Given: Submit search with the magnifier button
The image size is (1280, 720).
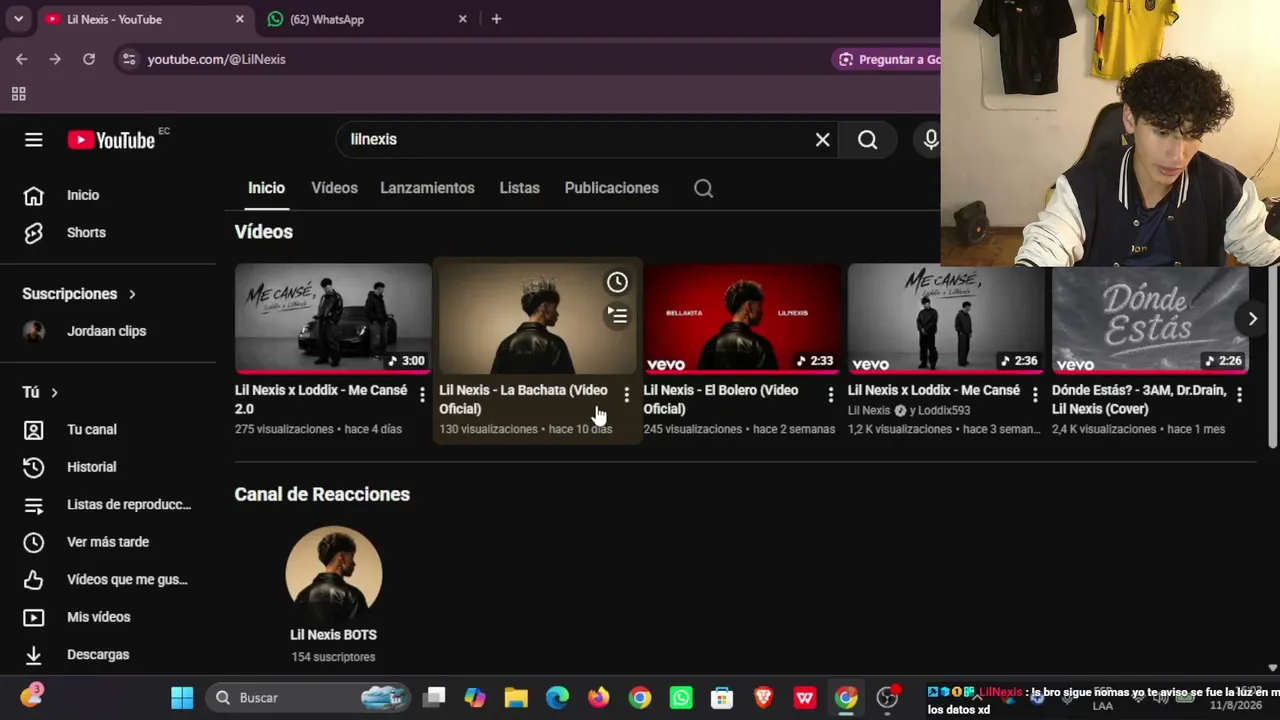Looking at the screenshot, I should 867,140.
